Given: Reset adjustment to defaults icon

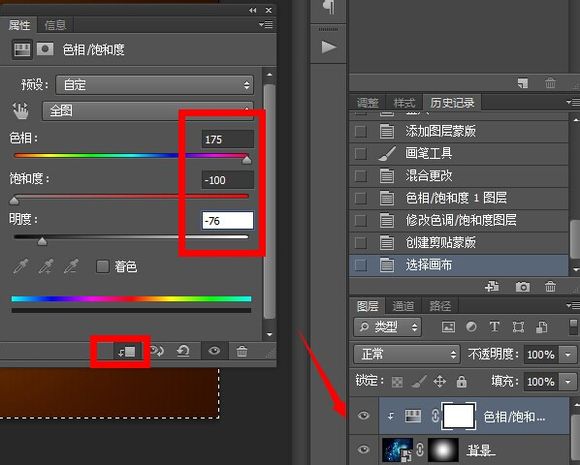Looking at the screenshot, I should point(183,351).
